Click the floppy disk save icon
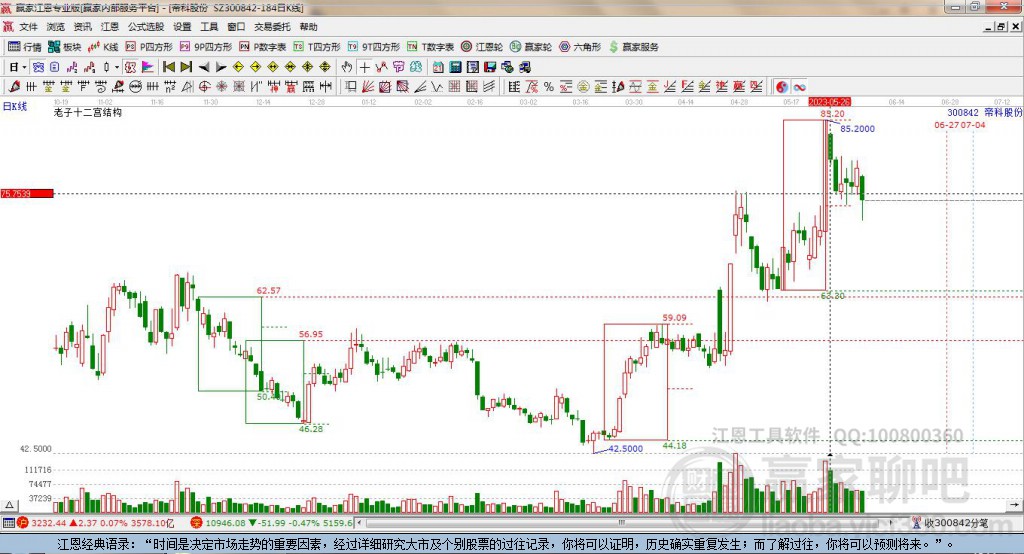 click(x=490, y=67)
